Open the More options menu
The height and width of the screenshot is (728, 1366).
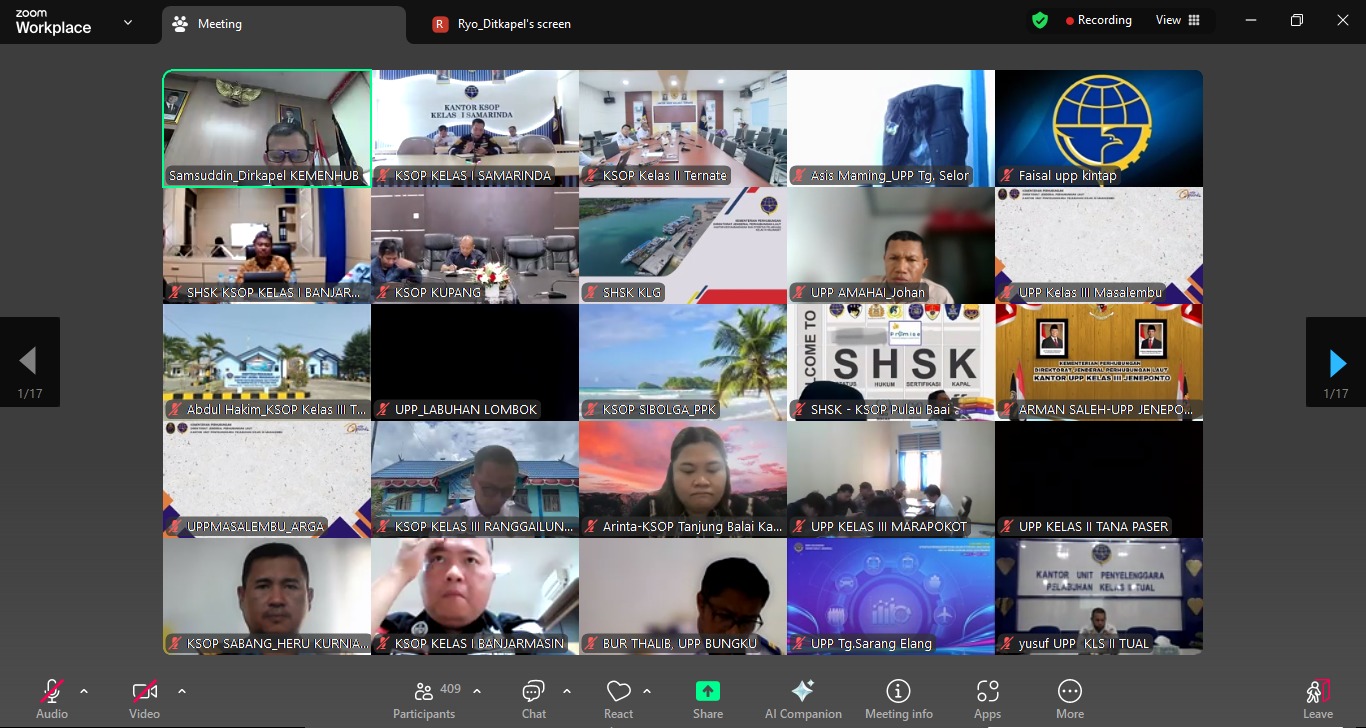pos(1069,699)
